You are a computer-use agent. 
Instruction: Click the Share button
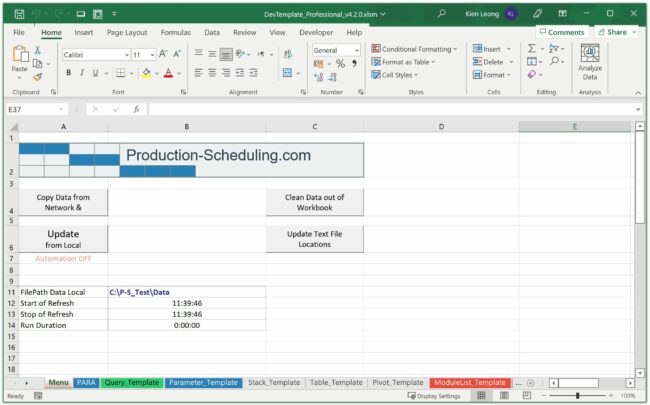coord(616,32)
